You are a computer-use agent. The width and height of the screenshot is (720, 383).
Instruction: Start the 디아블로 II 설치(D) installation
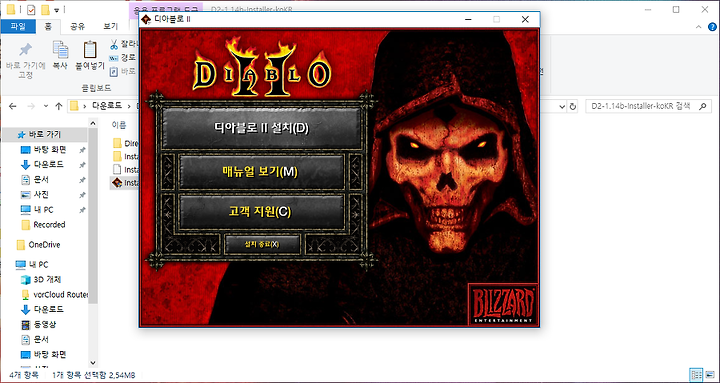click(262, 128)
